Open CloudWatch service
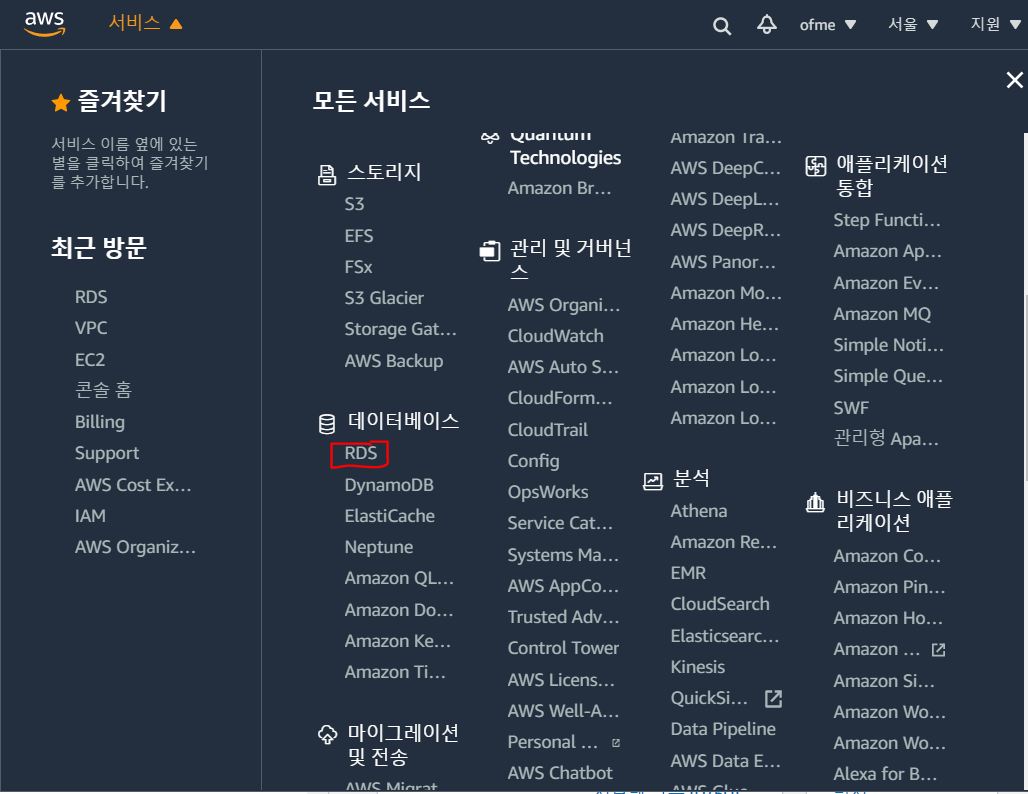Screen dimensions: 1028x794 555,336
